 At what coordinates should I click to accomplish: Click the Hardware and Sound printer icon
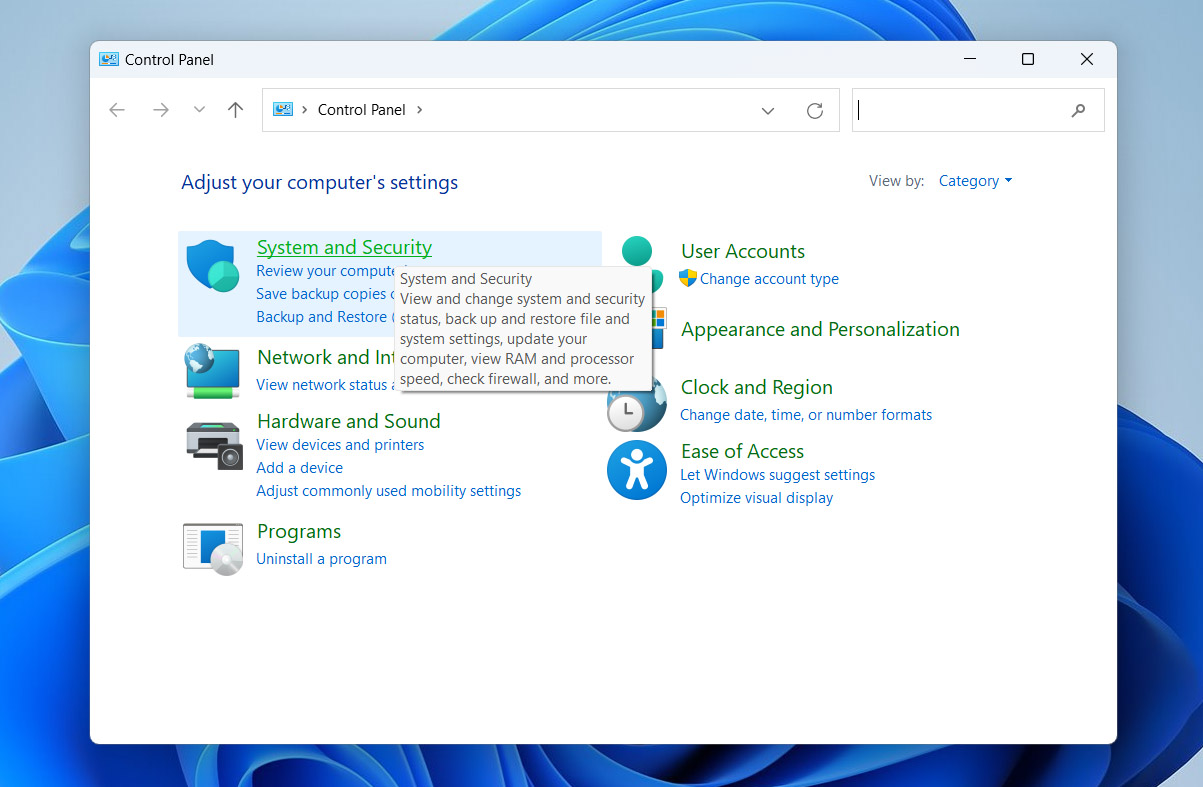[214, 445]
